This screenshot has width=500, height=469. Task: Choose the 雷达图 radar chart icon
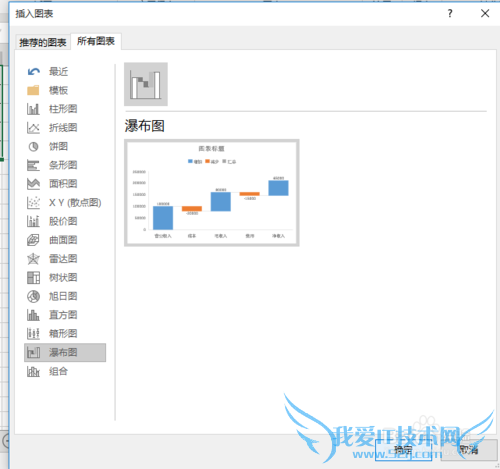pos(33,259)
